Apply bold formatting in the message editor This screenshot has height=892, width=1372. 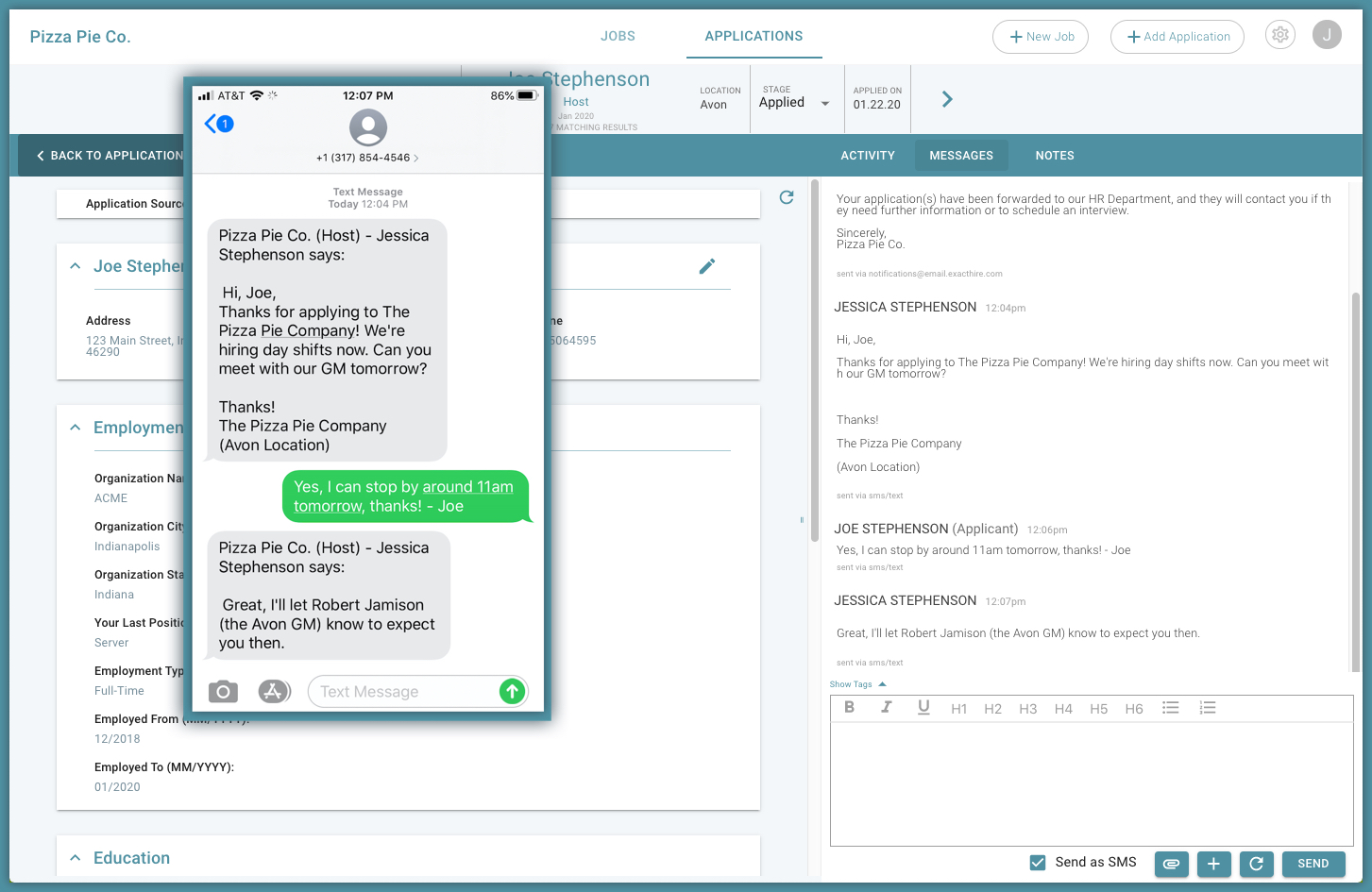click(849, 707)
